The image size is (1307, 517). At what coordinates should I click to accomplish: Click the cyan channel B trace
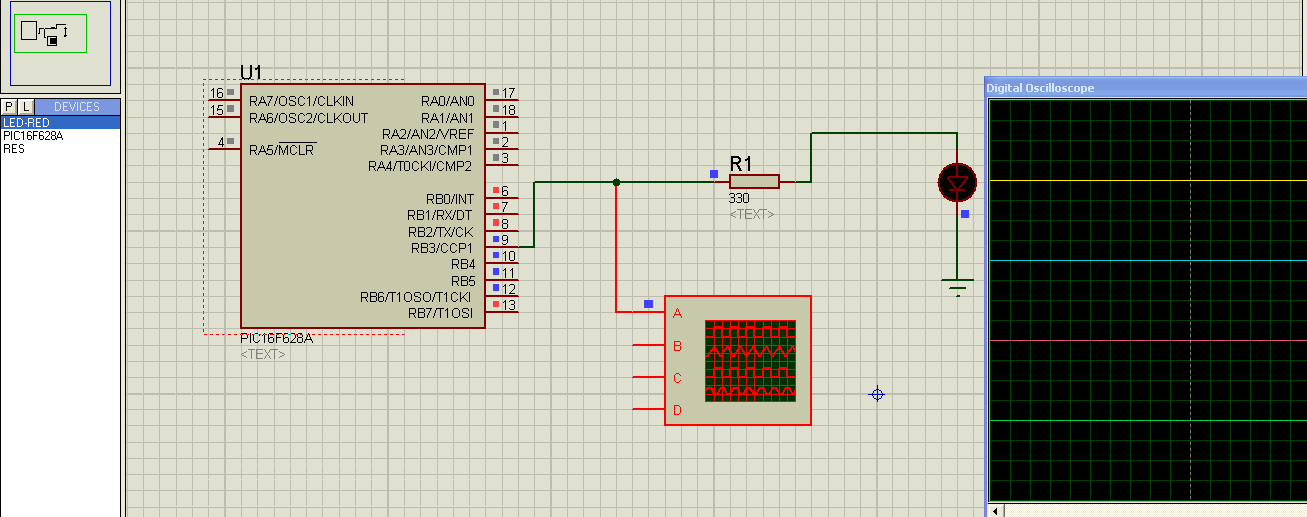click(x=1148, y=260)
